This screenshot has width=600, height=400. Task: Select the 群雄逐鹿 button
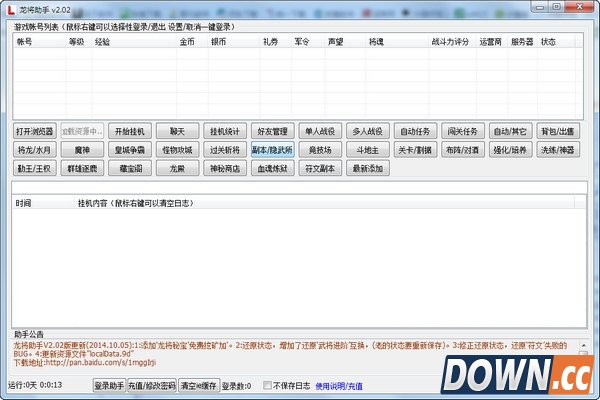click(82, 168)
